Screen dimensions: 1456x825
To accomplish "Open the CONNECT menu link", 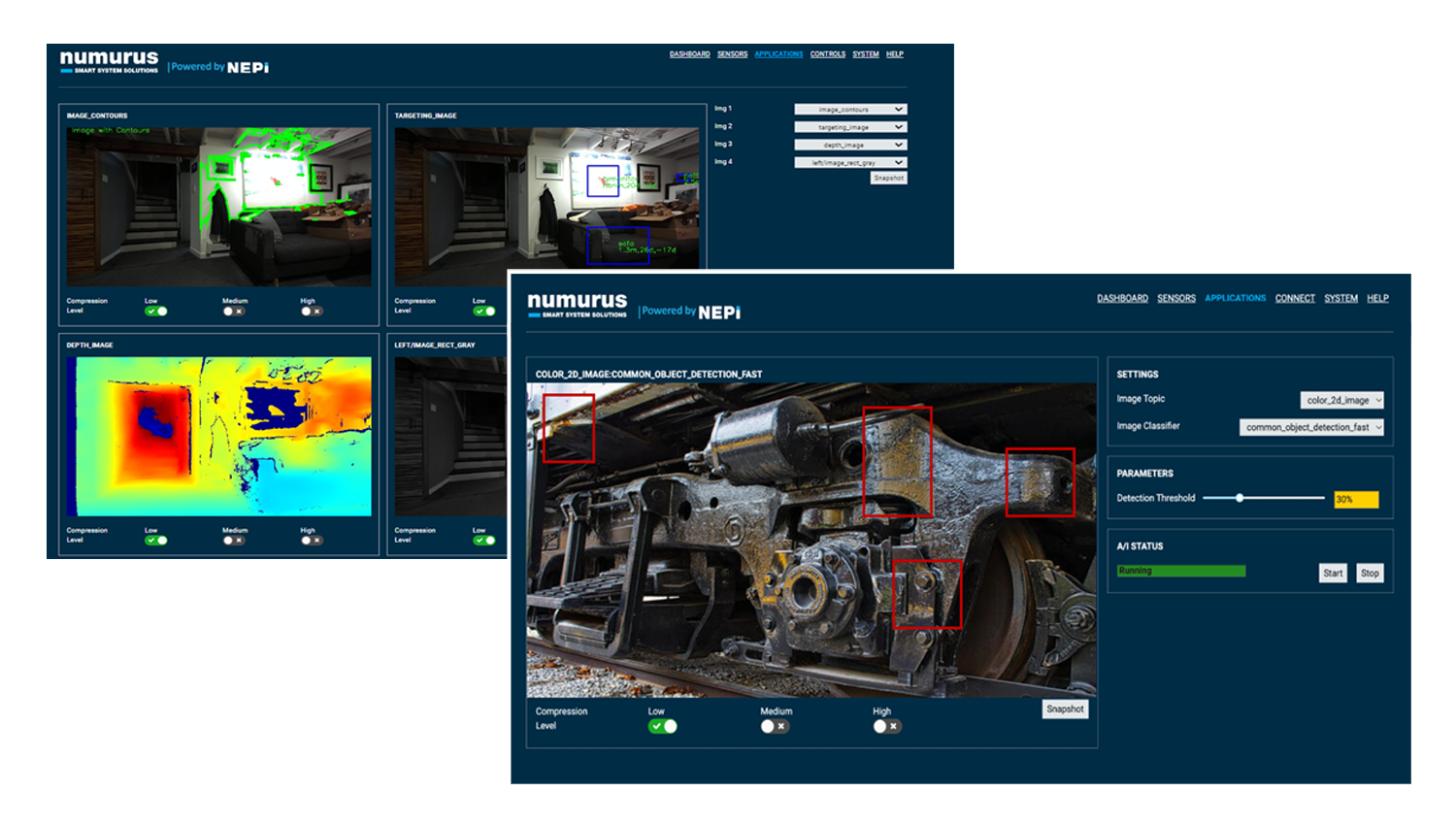I will tap(1295, 299).
